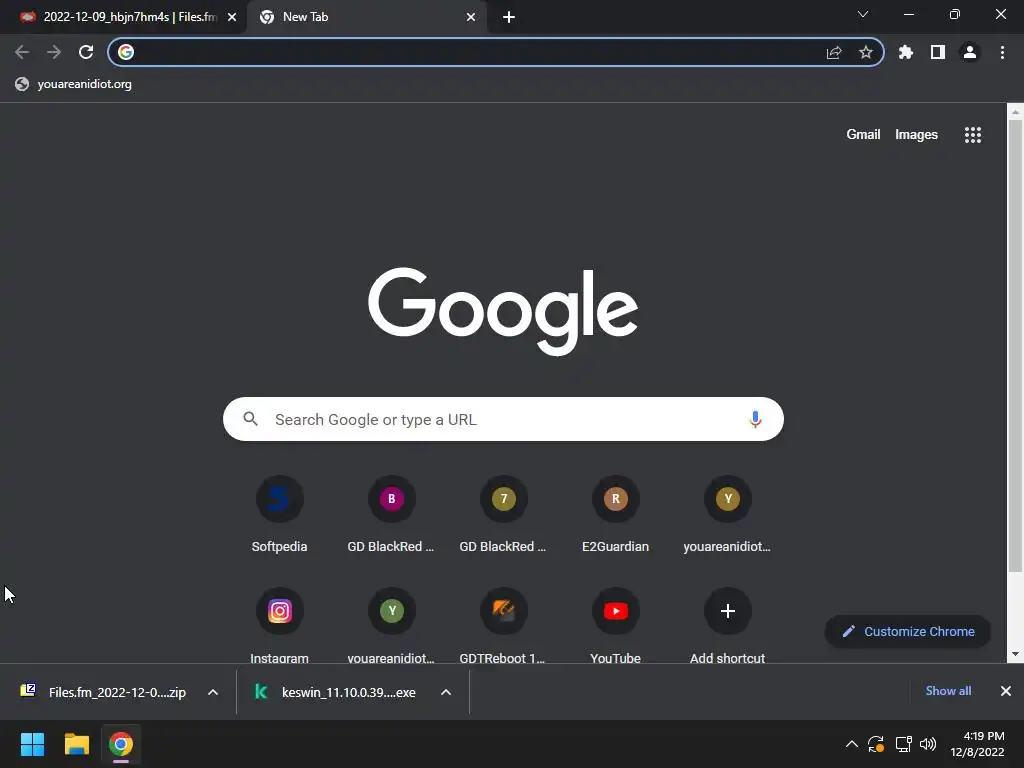Screen dimensions: 1024x768
Task: Open YouTube shortcut
Action: point(615,626)
